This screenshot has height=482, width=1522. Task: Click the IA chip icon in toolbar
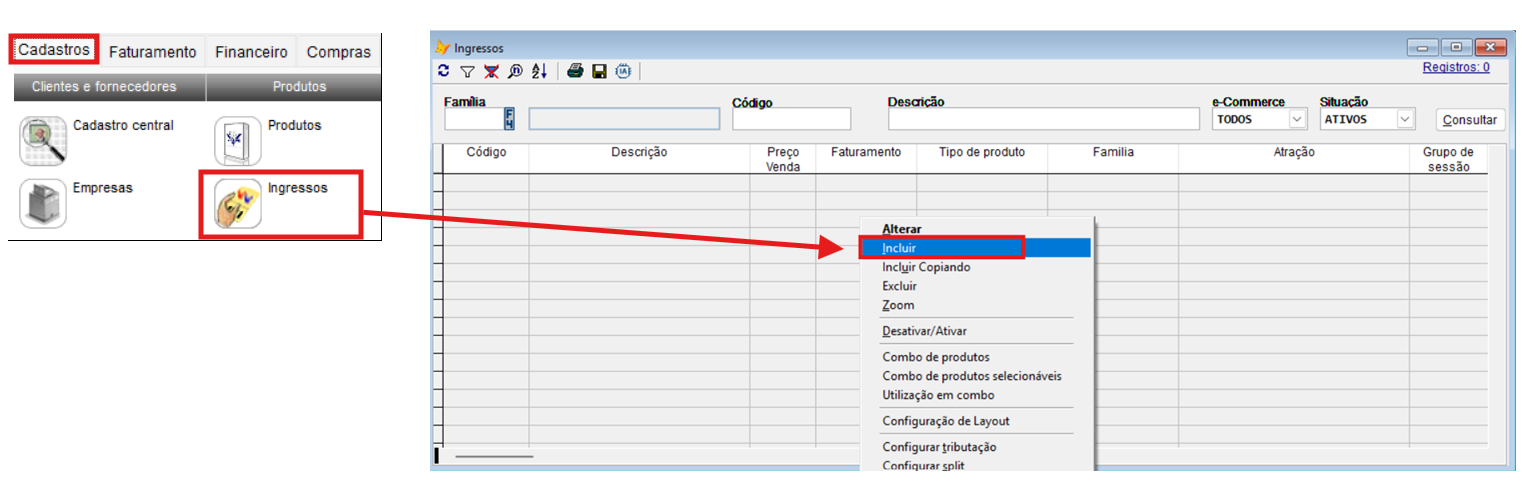pos(623,71)
